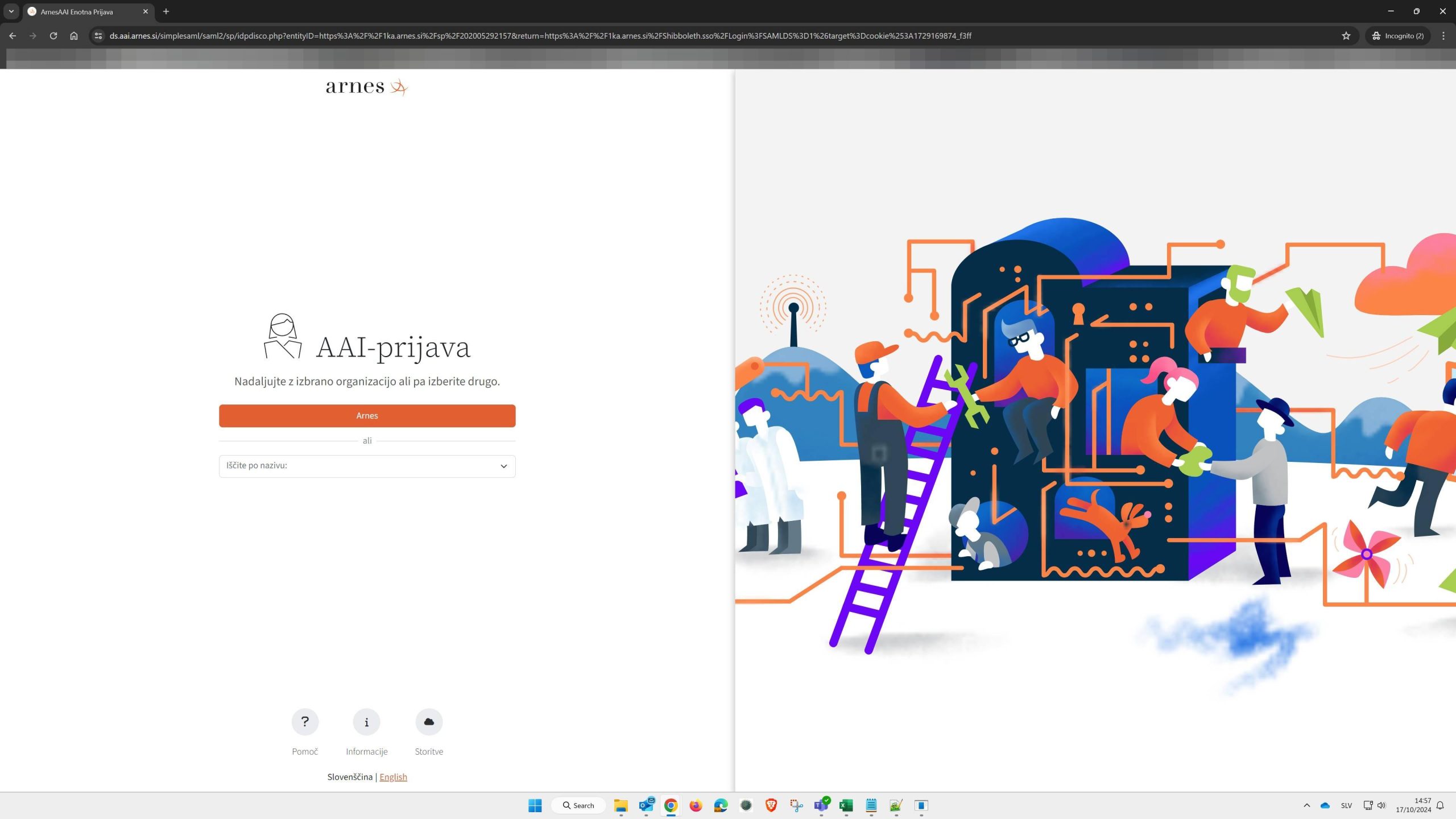Reload the current page
The height and width of the screenshot is (819, 1456).
53,36
